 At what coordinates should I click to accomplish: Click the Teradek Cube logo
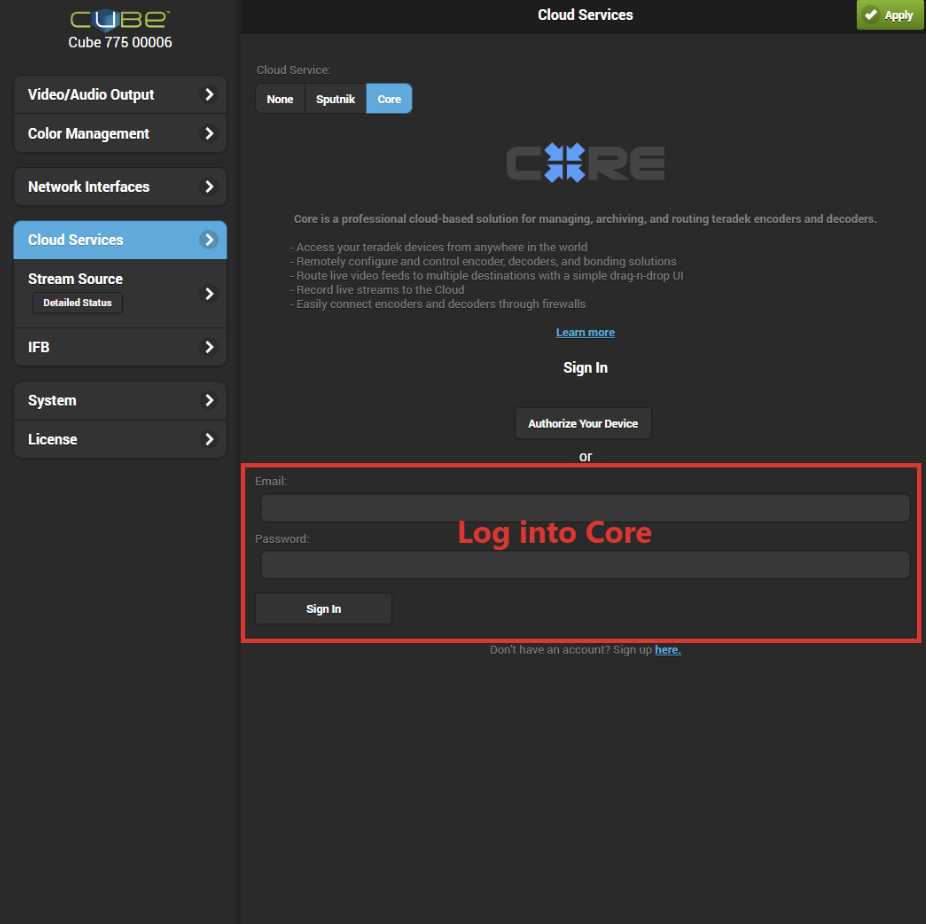click(119, 17)
